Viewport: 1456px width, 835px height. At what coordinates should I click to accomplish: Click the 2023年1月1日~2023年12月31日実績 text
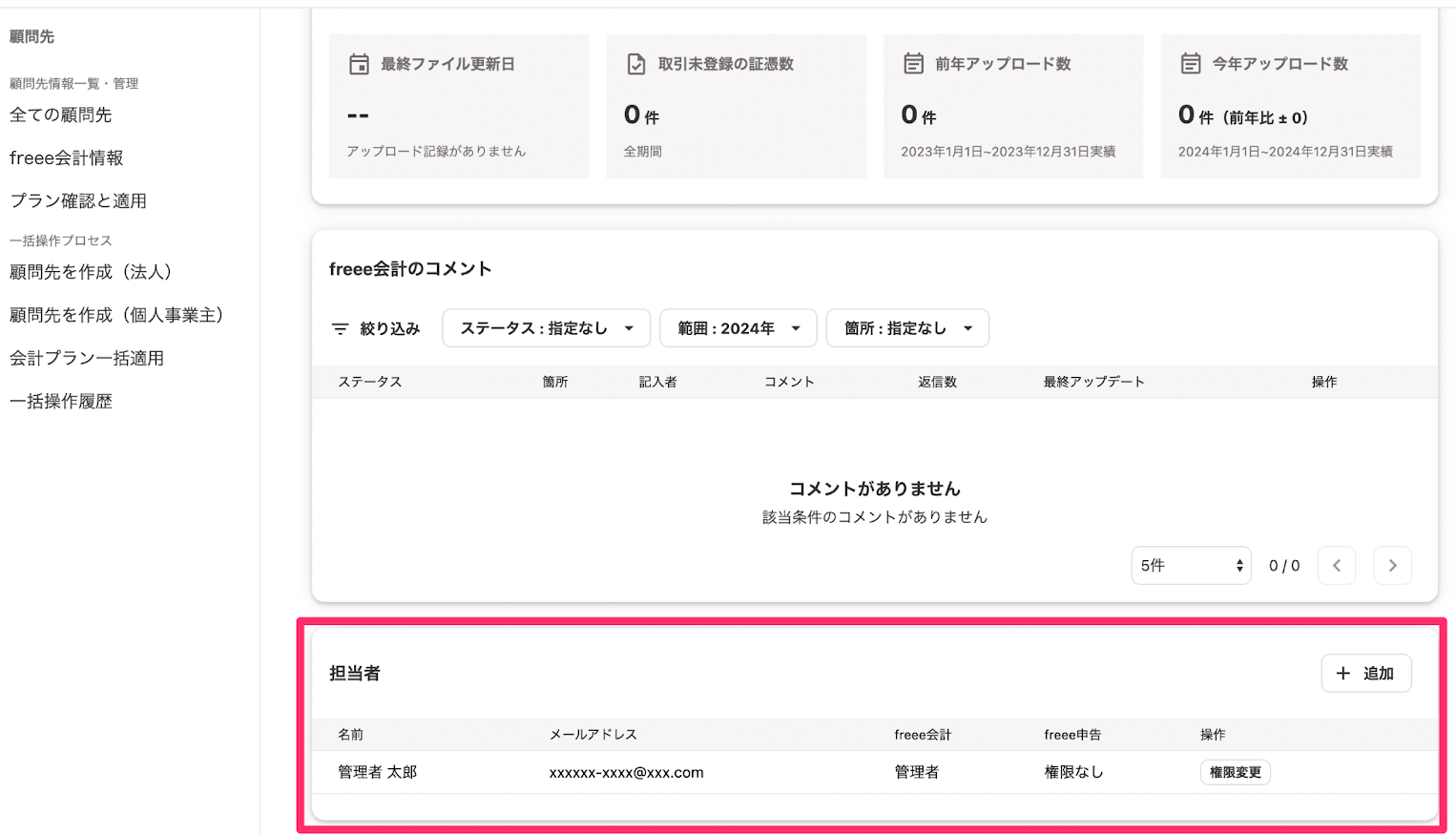(x=1009, y=152)
